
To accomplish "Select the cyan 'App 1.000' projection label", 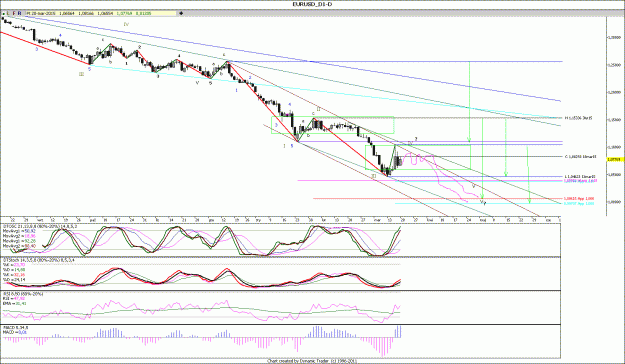I will [579, 203].
